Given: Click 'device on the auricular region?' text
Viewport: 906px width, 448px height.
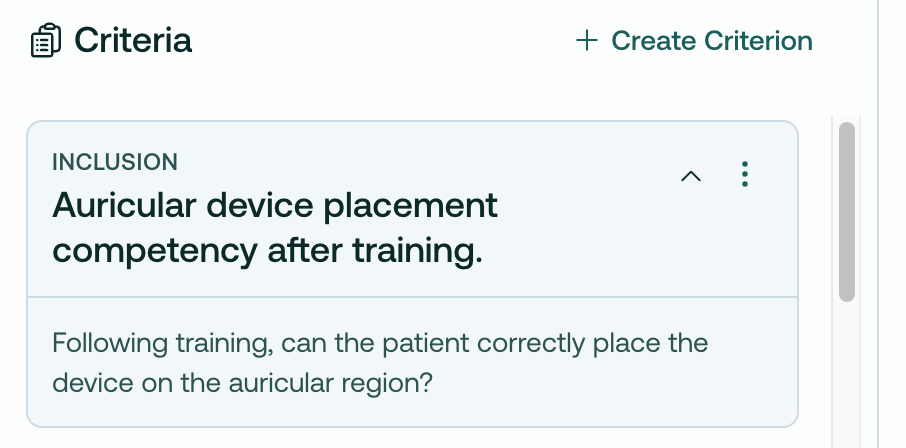Looking at the screenshot, I should coord(242,383).
